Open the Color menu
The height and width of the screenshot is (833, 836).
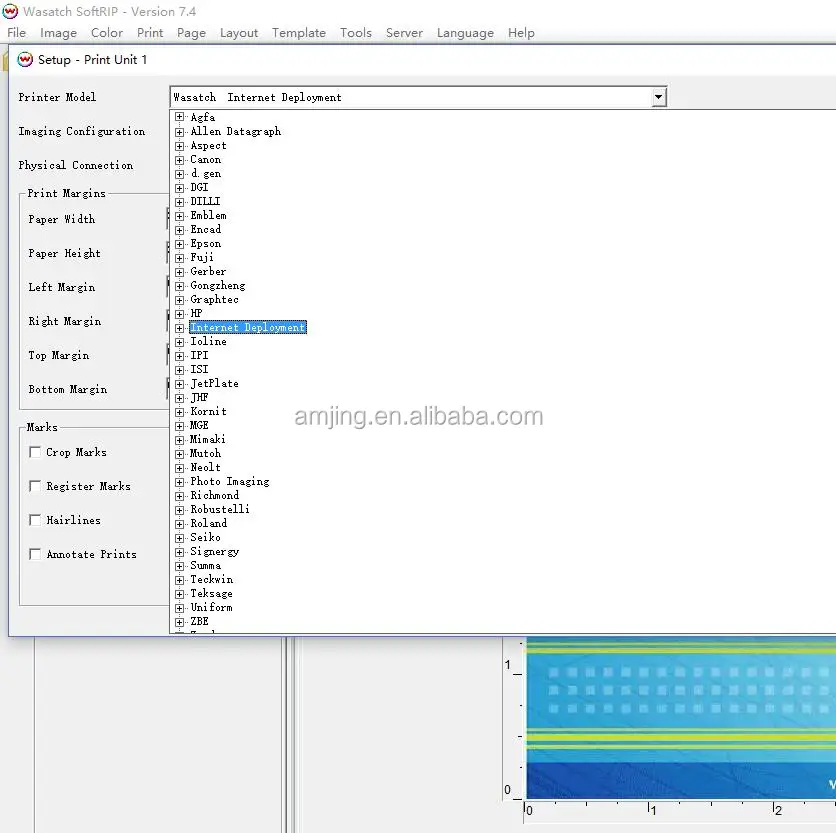click(x=107, y=33)
